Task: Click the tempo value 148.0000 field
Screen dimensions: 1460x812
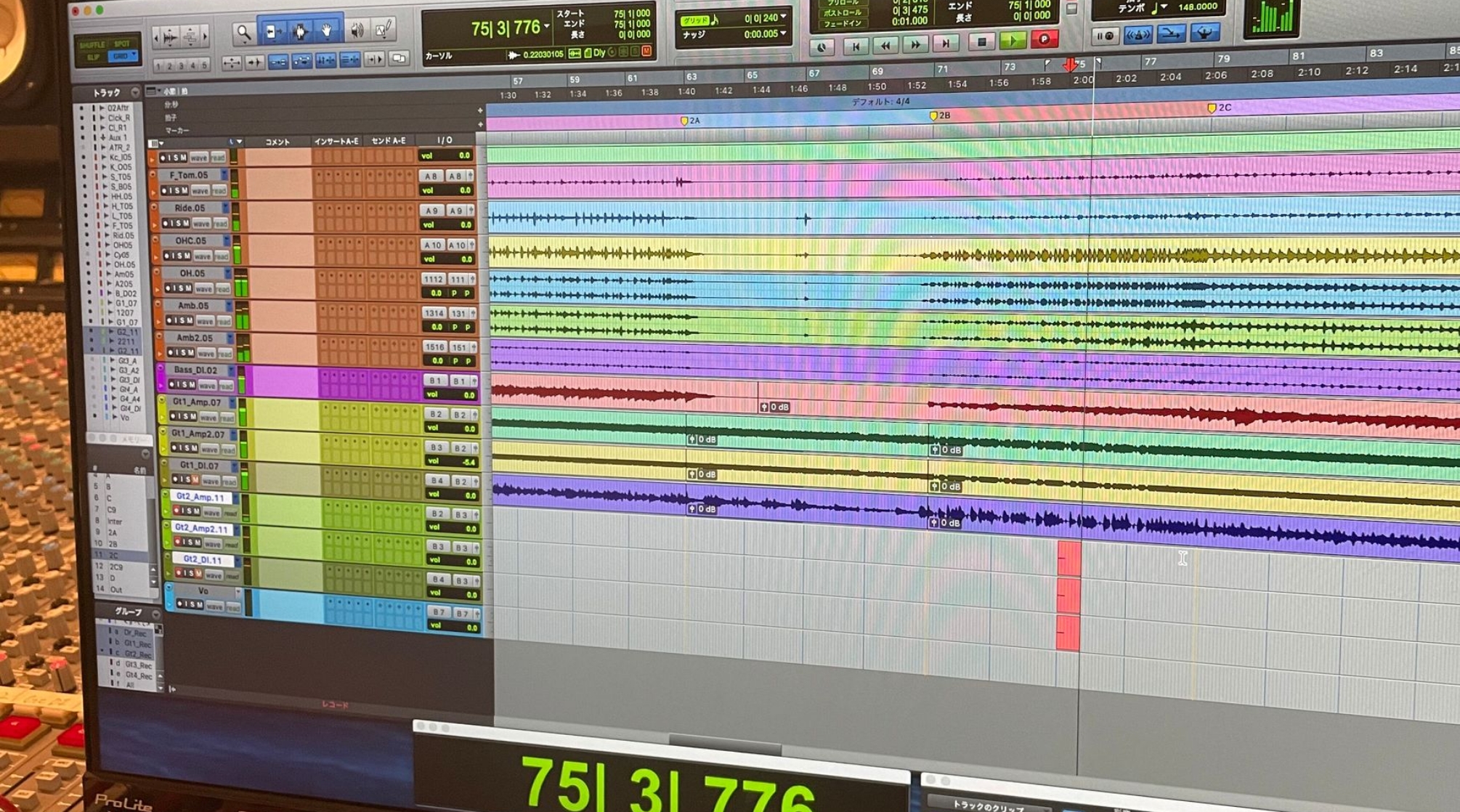Action: click(x=1196, y=7)
